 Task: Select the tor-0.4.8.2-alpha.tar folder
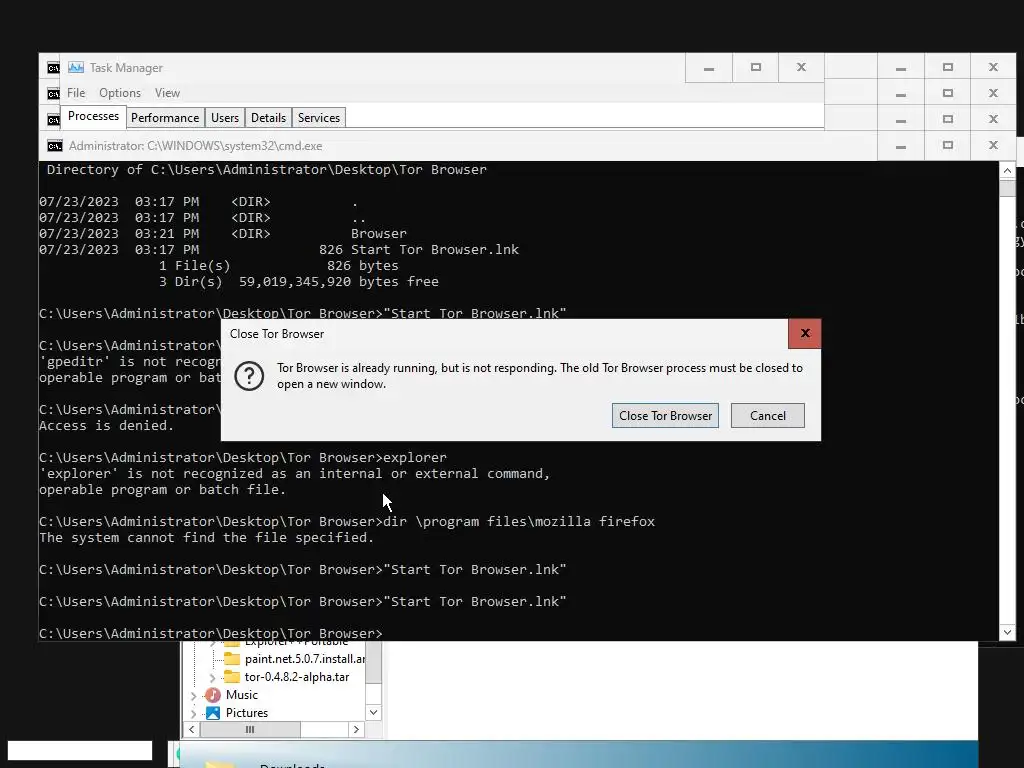coord(296,677)
